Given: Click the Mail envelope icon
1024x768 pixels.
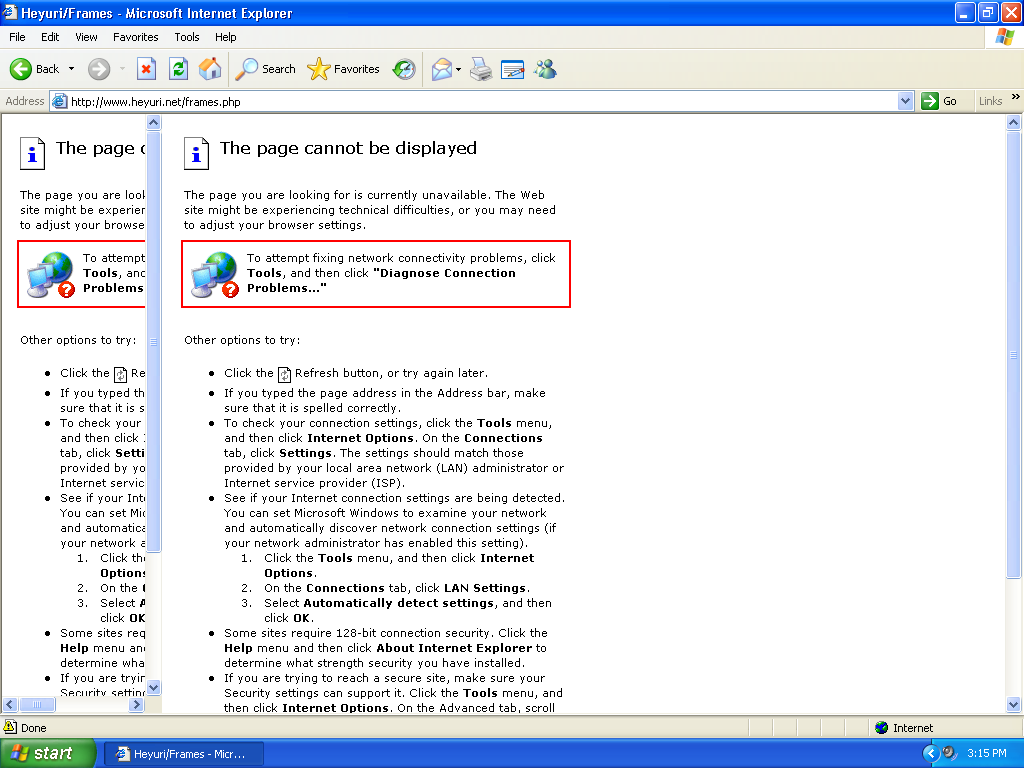Looking at the screenshot, I should (x=442, y=69).
